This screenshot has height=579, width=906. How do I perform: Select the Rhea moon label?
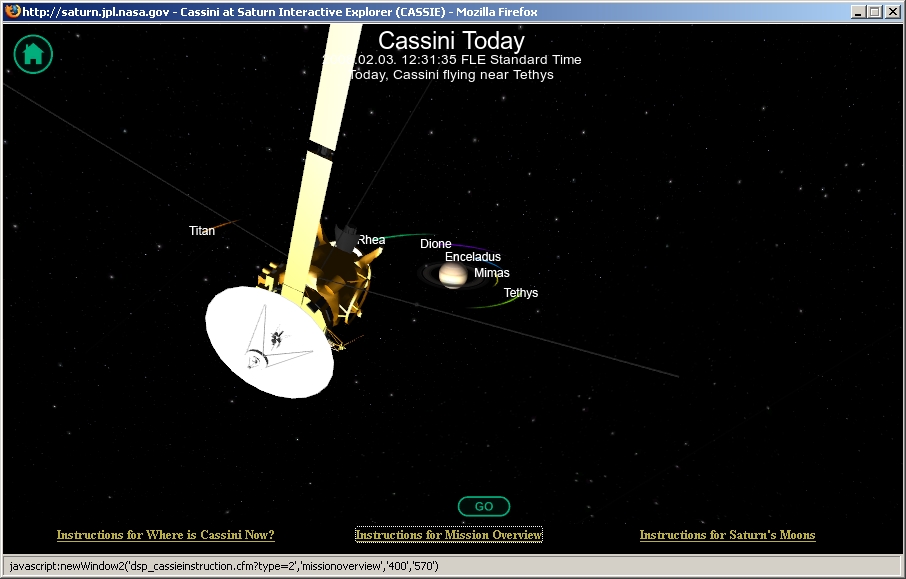pyautogui.click(x=372, y=240)
